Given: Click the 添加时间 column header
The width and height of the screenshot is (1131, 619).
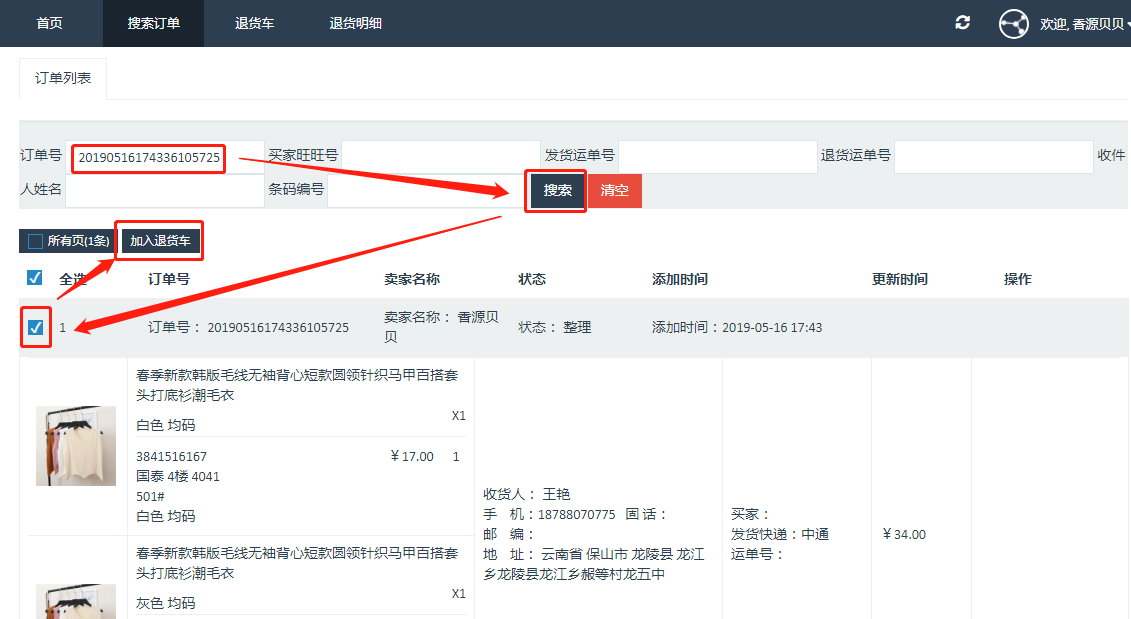Looking at the screenshot, I should pos(679,279).
